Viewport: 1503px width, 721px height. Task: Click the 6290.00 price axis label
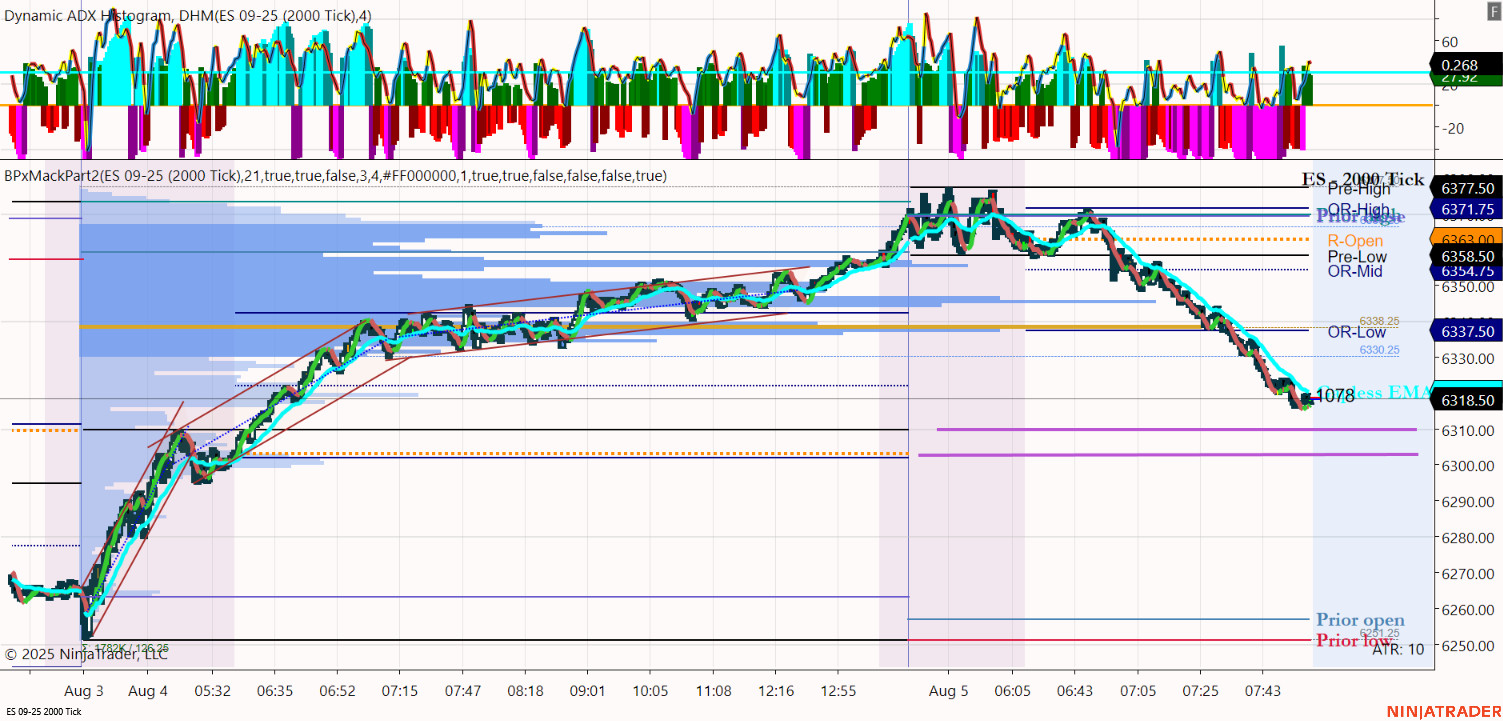(1466, 502)
